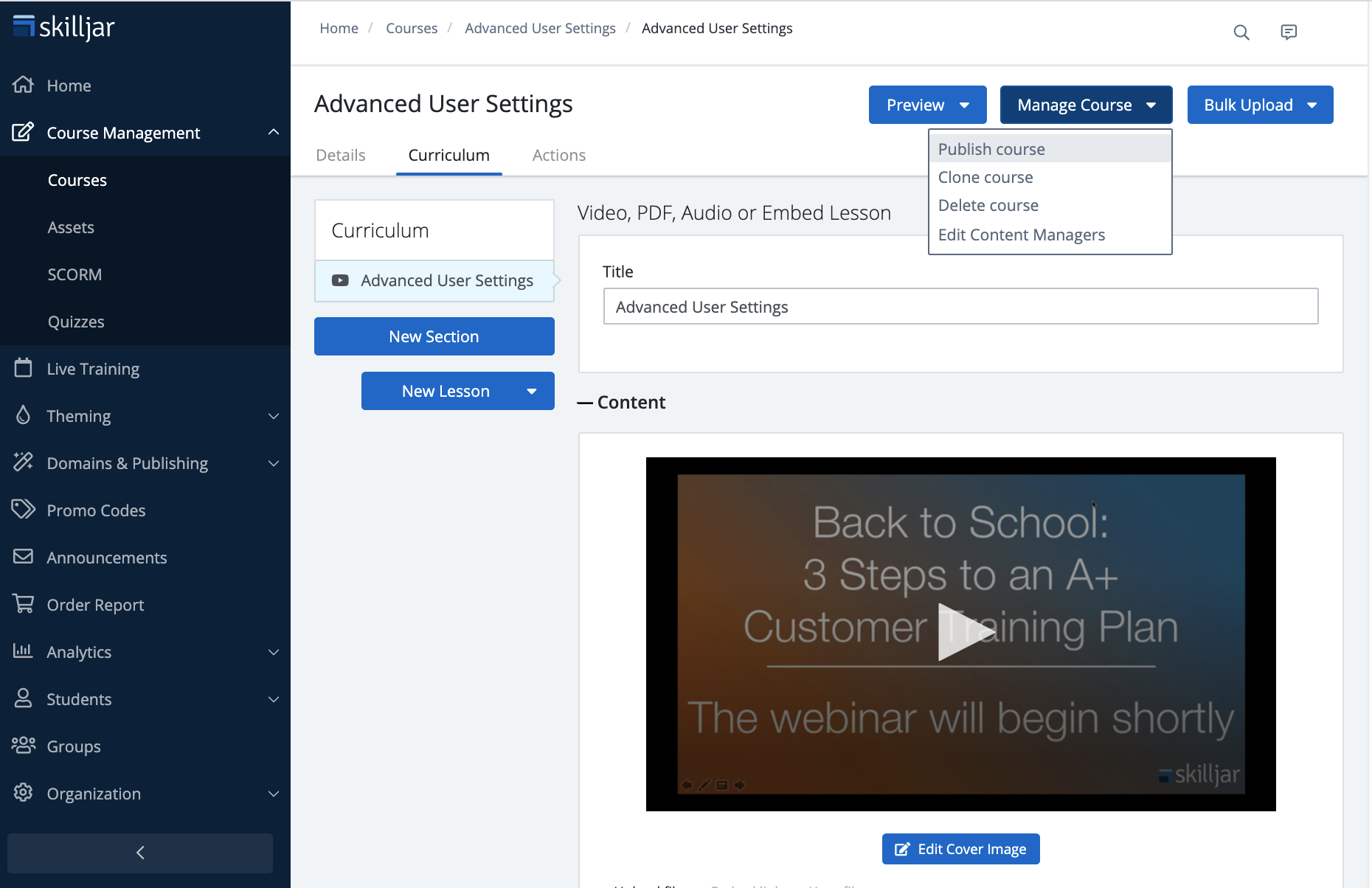Click the search magnifier icon

tap(1241, 32)
